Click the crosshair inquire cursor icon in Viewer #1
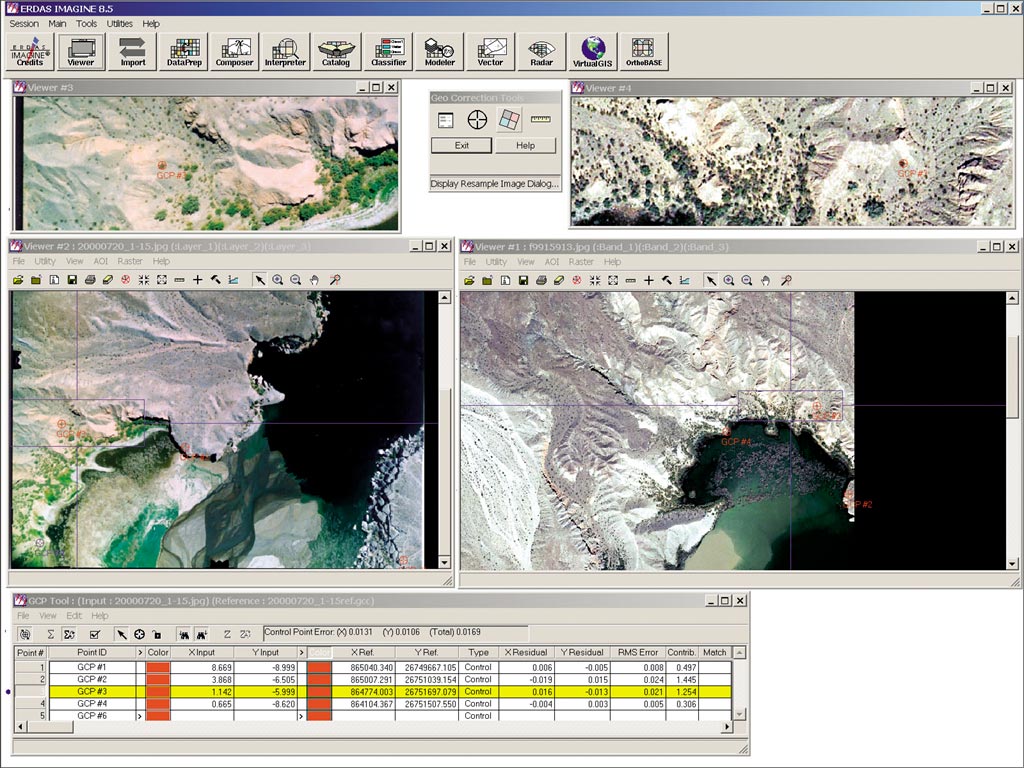This screenshot has height=768, width=1024. point(648,281)
